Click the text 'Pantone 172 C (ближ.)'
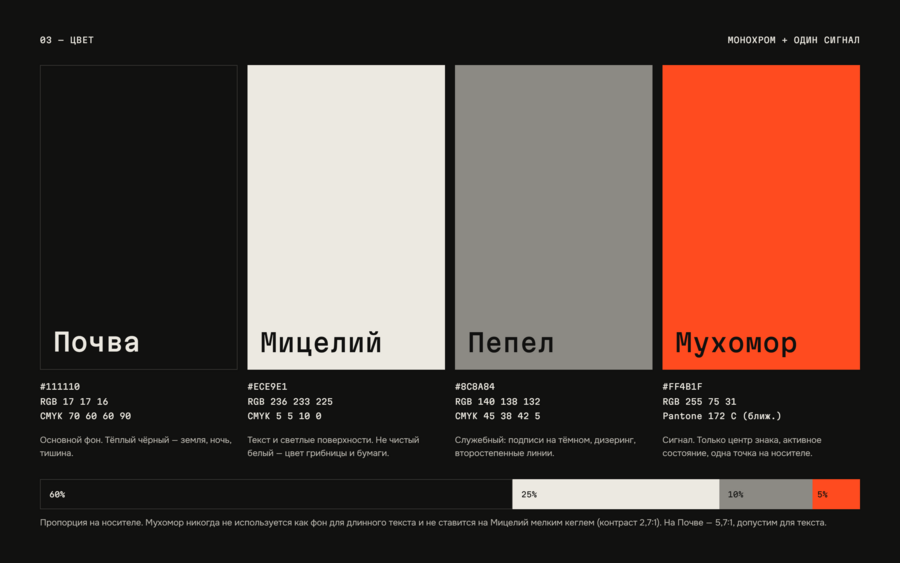 722,416
